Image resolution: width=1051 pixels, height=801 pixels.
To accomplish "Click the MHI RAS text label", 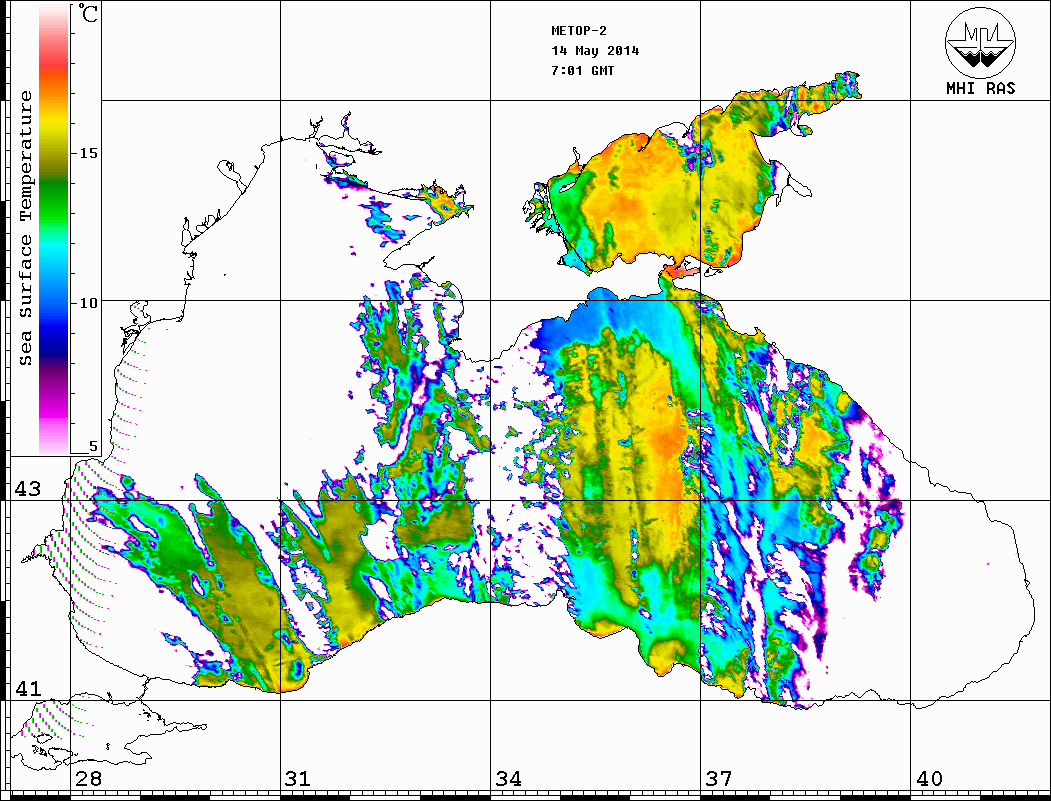I will (x=980, y=89).
